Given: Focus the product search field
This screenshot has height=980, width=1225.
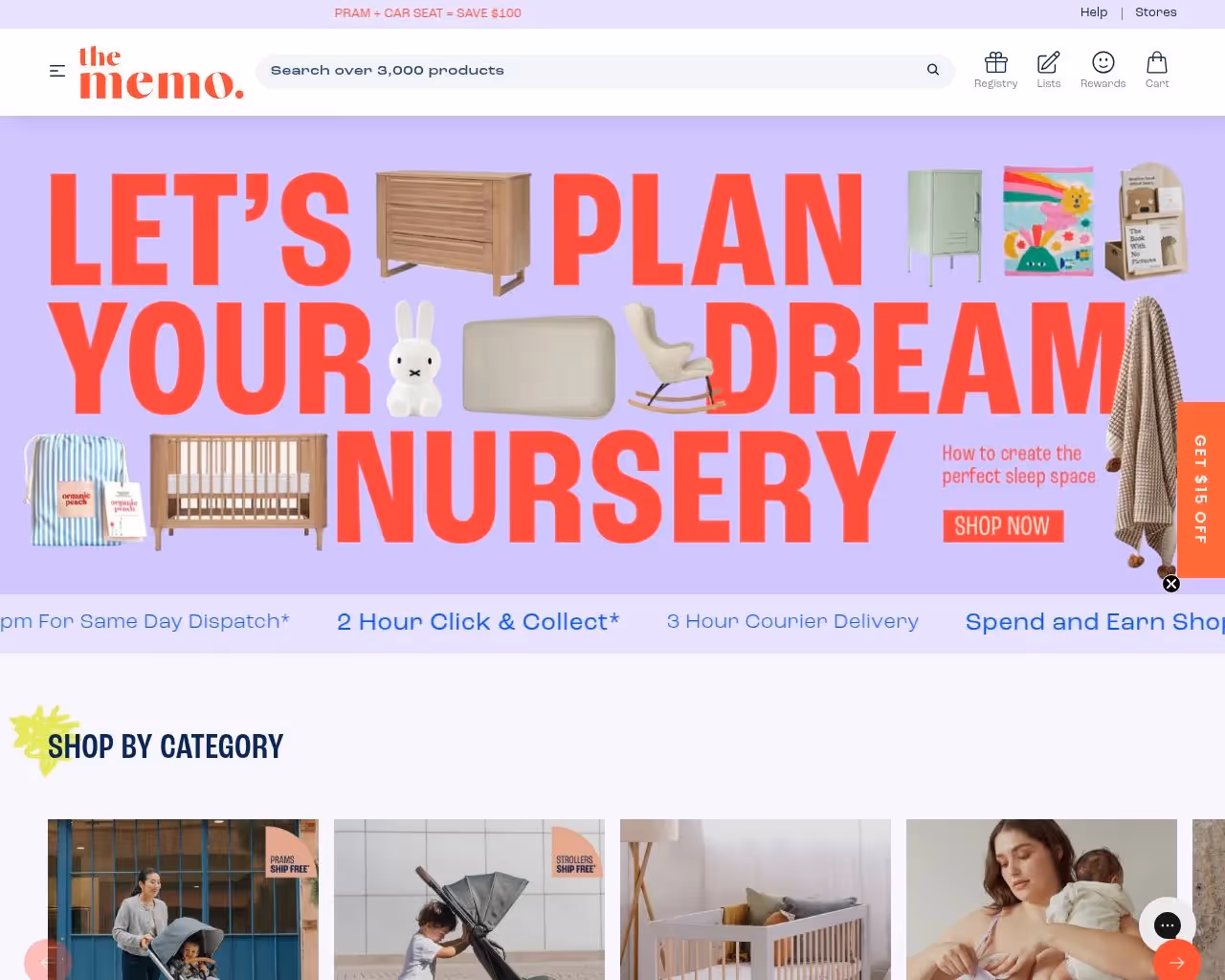Looking at the screenshot, I should 593,71.
